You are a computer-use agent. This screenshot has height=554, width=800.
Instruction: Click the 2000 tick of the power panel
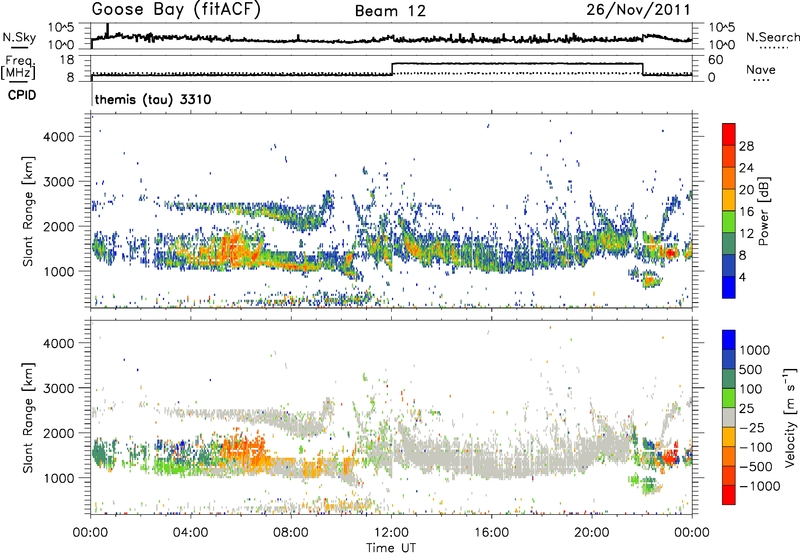(58, 226)
